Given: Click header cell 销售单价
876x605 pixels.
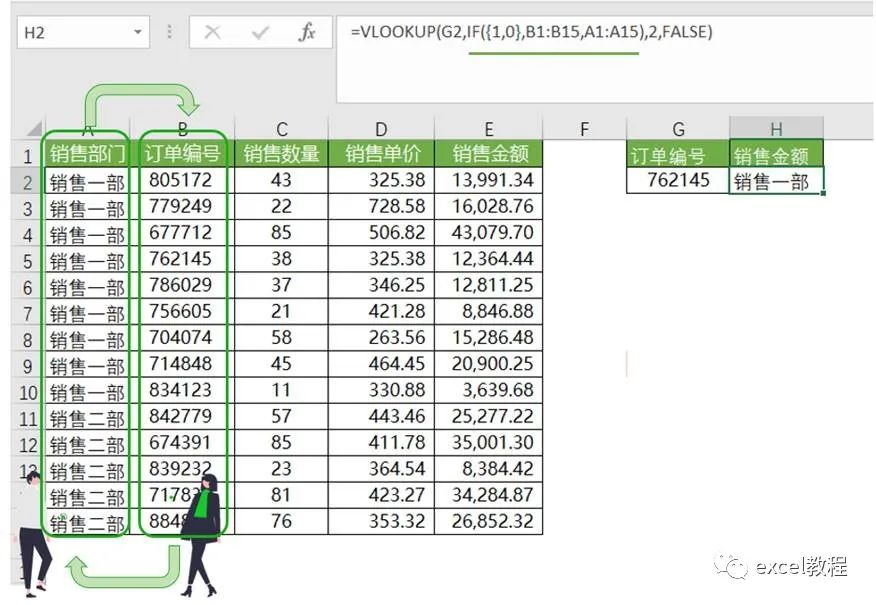Looking at the screenshot, I should 381,154.
